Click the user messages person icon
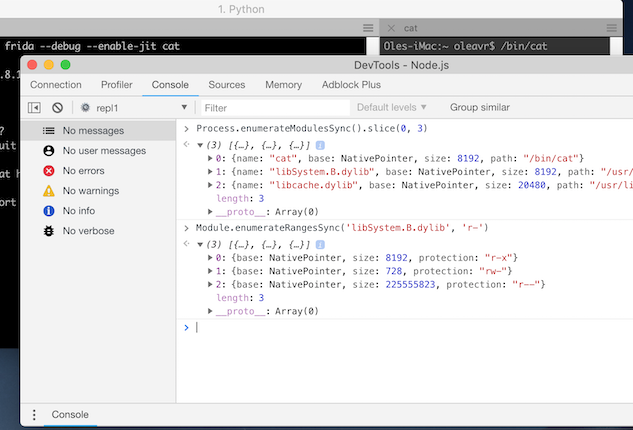 click(x=48, y=151)
